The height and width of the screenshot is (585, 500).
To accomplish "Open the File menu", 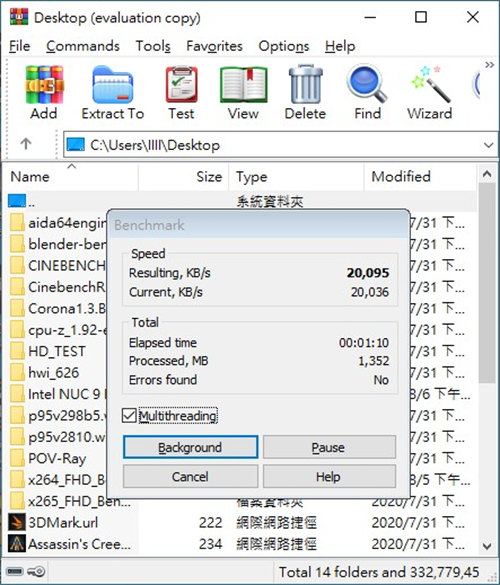I will pos(19,46).
